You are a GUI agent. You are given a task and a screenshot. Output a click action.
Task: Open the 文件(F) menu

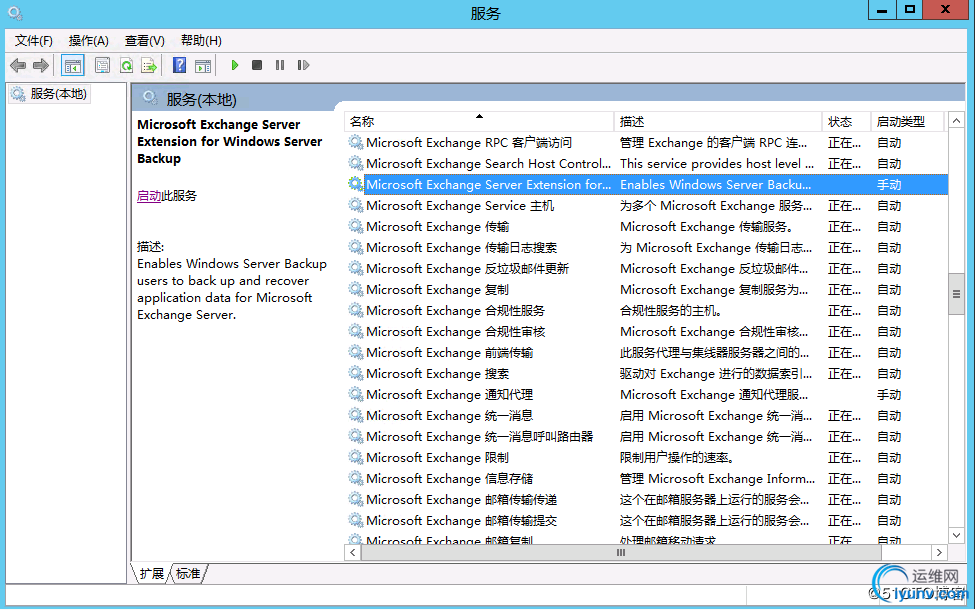pos(34,40)
